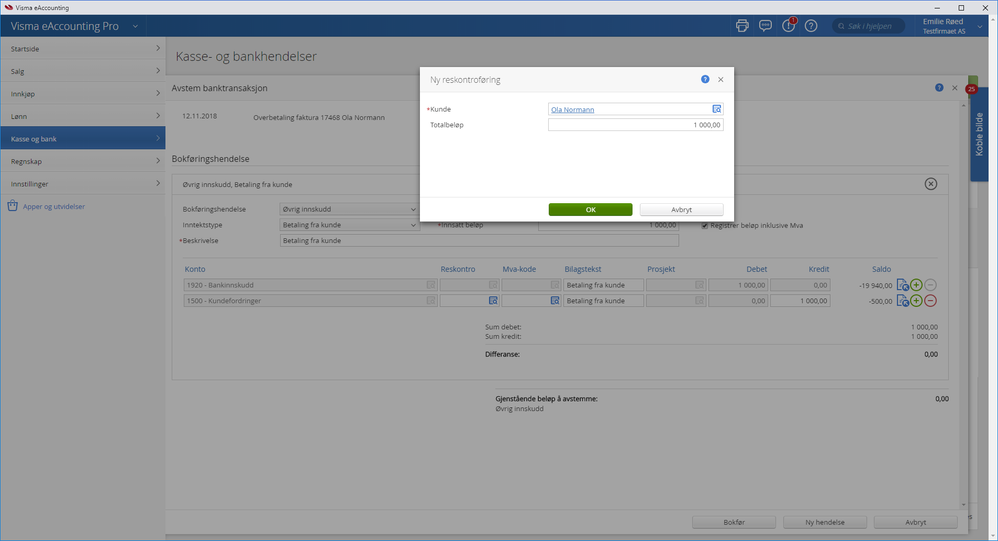Expand the user Emilie Røed menu
This screenshot has width=998, height=541.
point(980,26)
